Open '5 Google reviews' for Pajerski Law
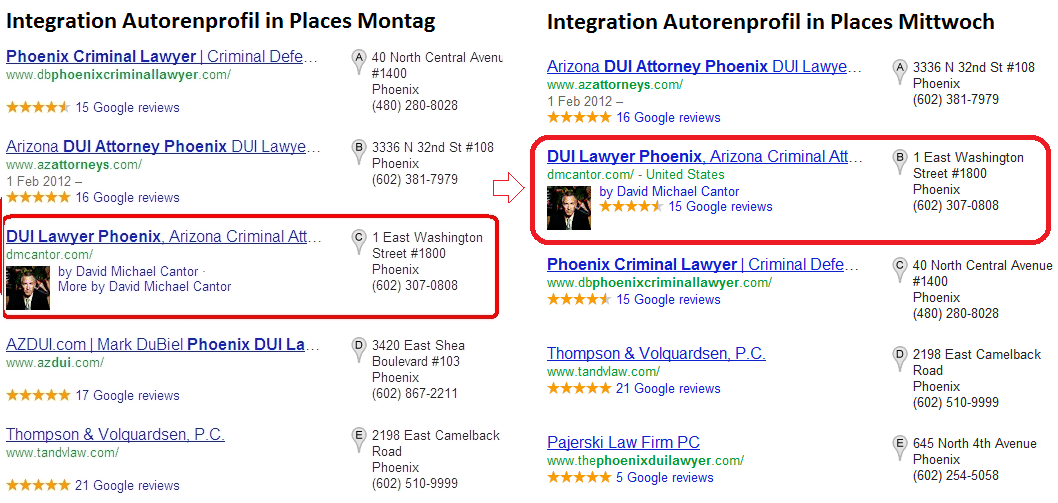 pyautogui.click(x=665, y=477)
